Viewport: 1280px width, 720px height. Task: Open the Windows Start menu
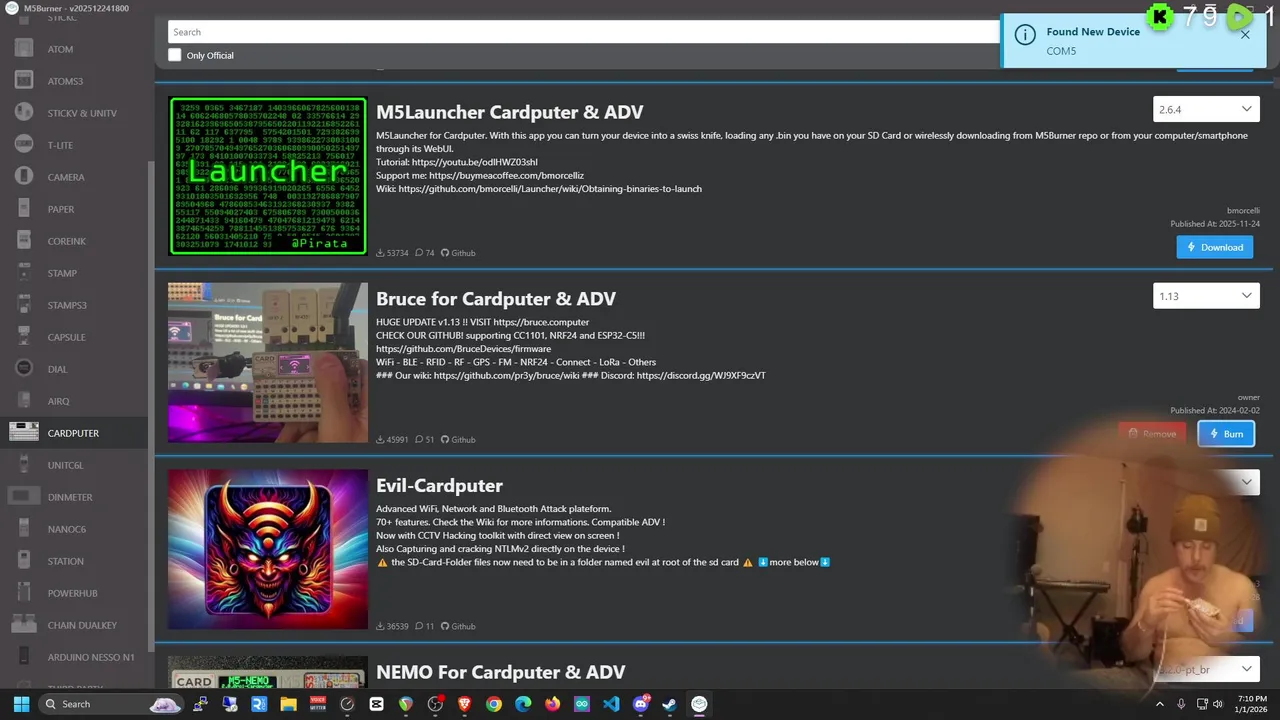tap(21, 704)
